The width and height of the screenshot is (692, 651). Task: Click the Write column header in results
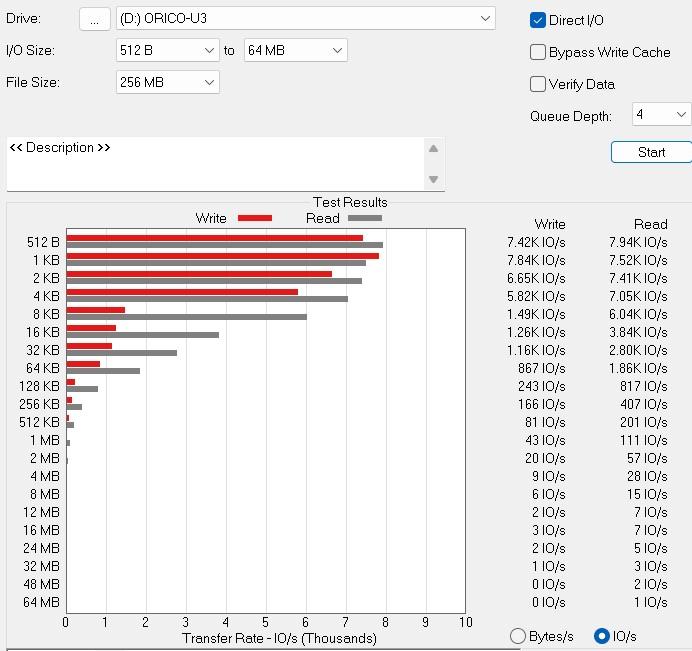tap(550, 224)
